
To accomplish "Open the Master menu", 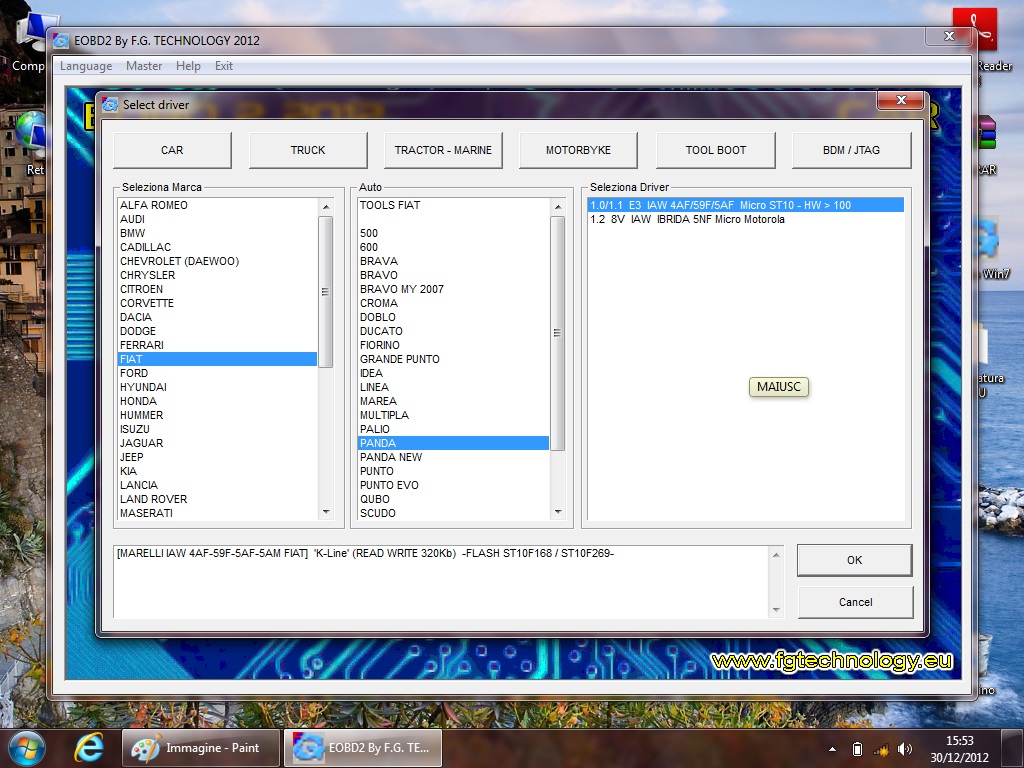I will 144,66.
